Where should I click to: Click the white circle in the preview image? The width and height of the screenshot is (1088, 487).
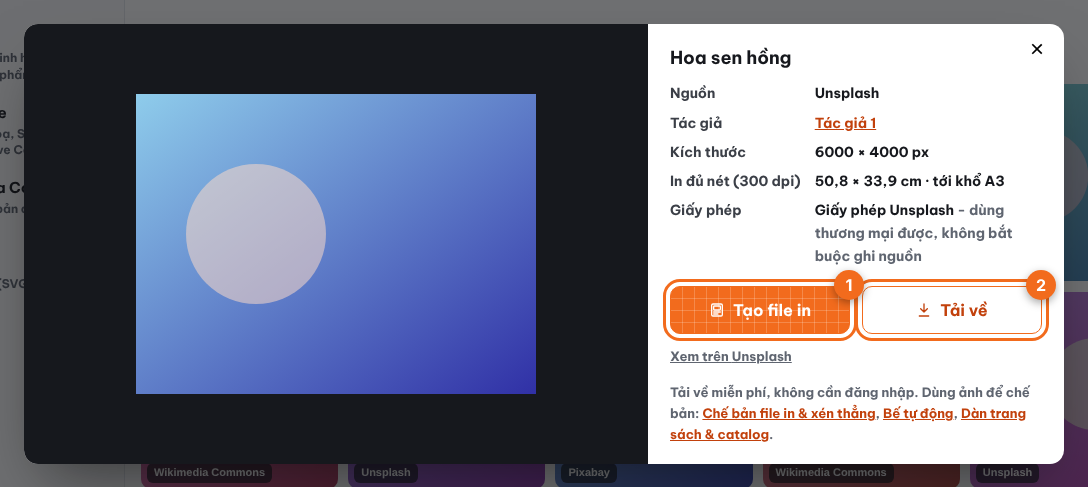[x=256, y=234]
